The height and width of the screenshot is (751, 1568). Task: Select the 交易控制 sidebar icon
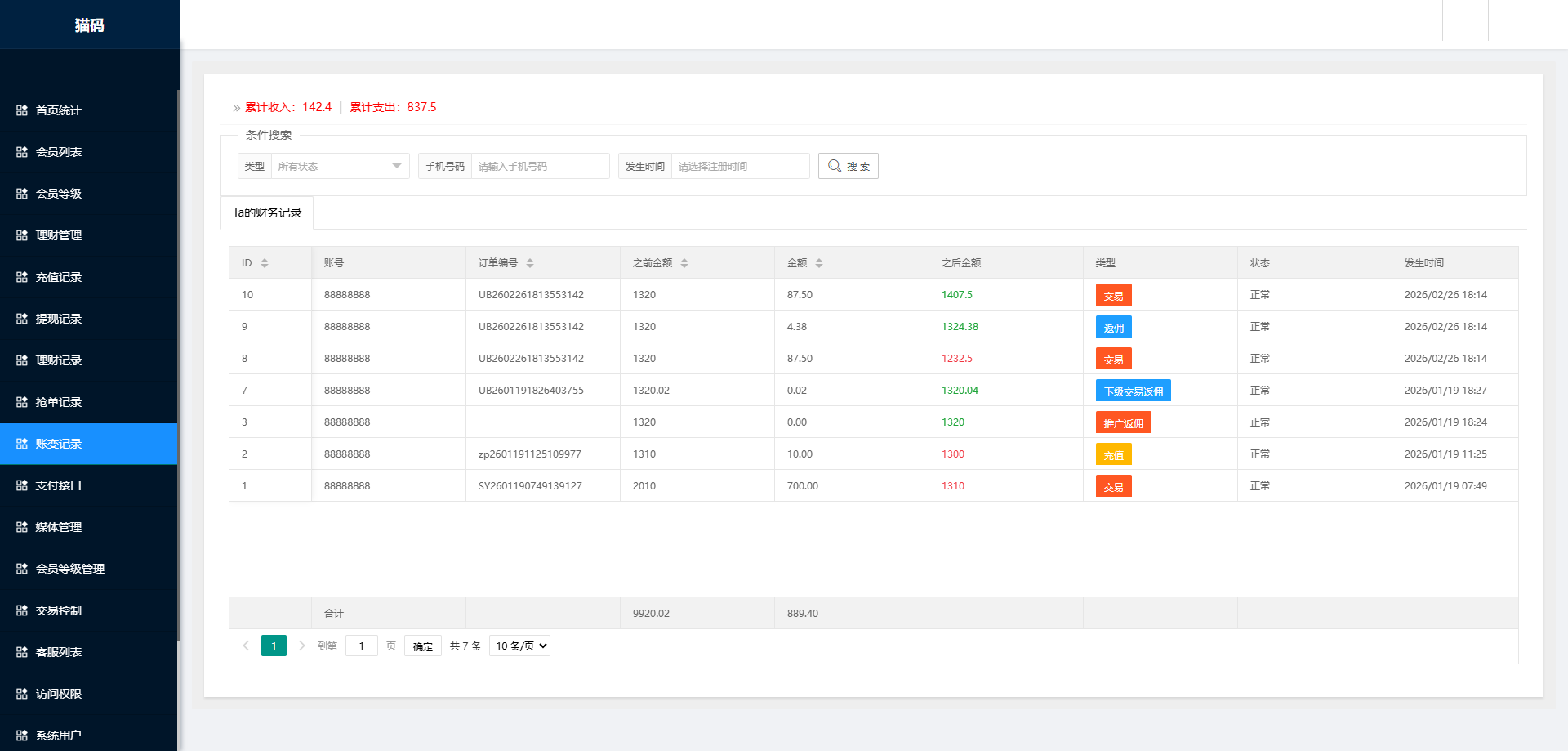tap(21, 610)
